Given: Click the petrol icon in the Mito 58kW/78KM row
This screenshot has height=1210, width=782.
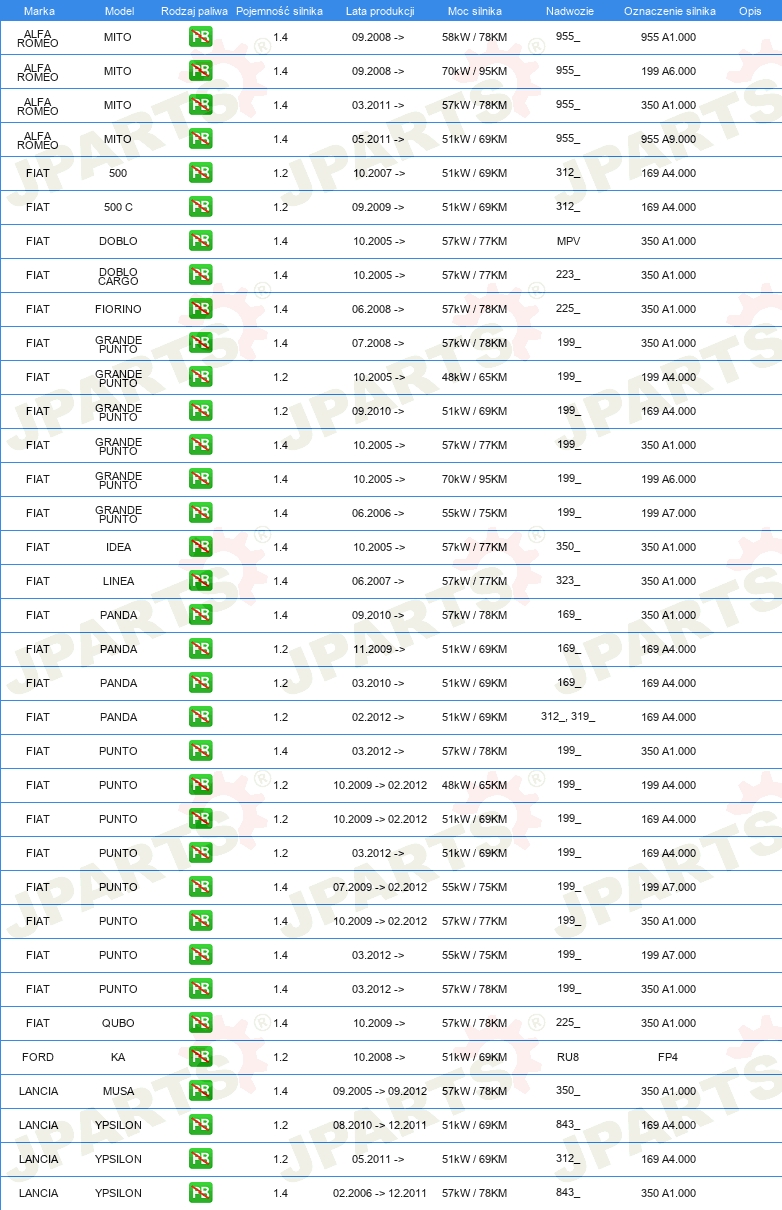Looking at the screenshot, I should 200,37.
